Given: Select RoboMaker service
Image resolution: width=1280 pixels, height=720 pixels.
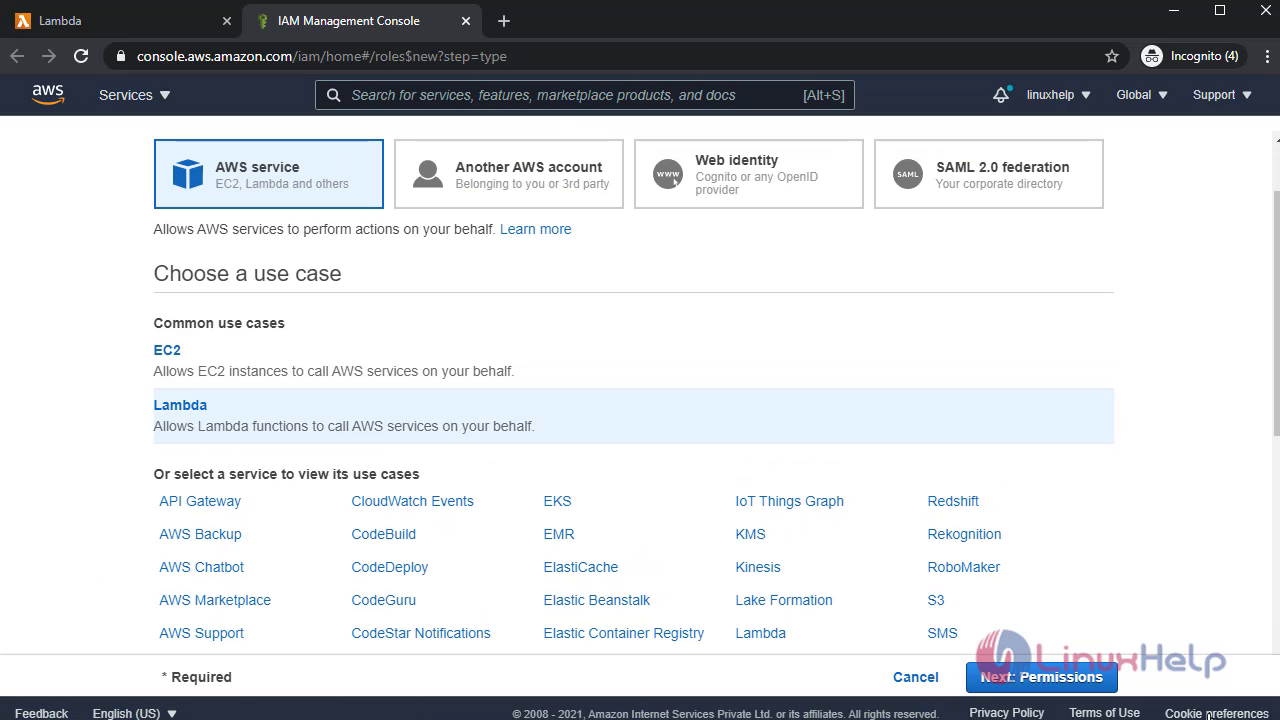Looking at the screenshot, I should click(x=964, y=567).
